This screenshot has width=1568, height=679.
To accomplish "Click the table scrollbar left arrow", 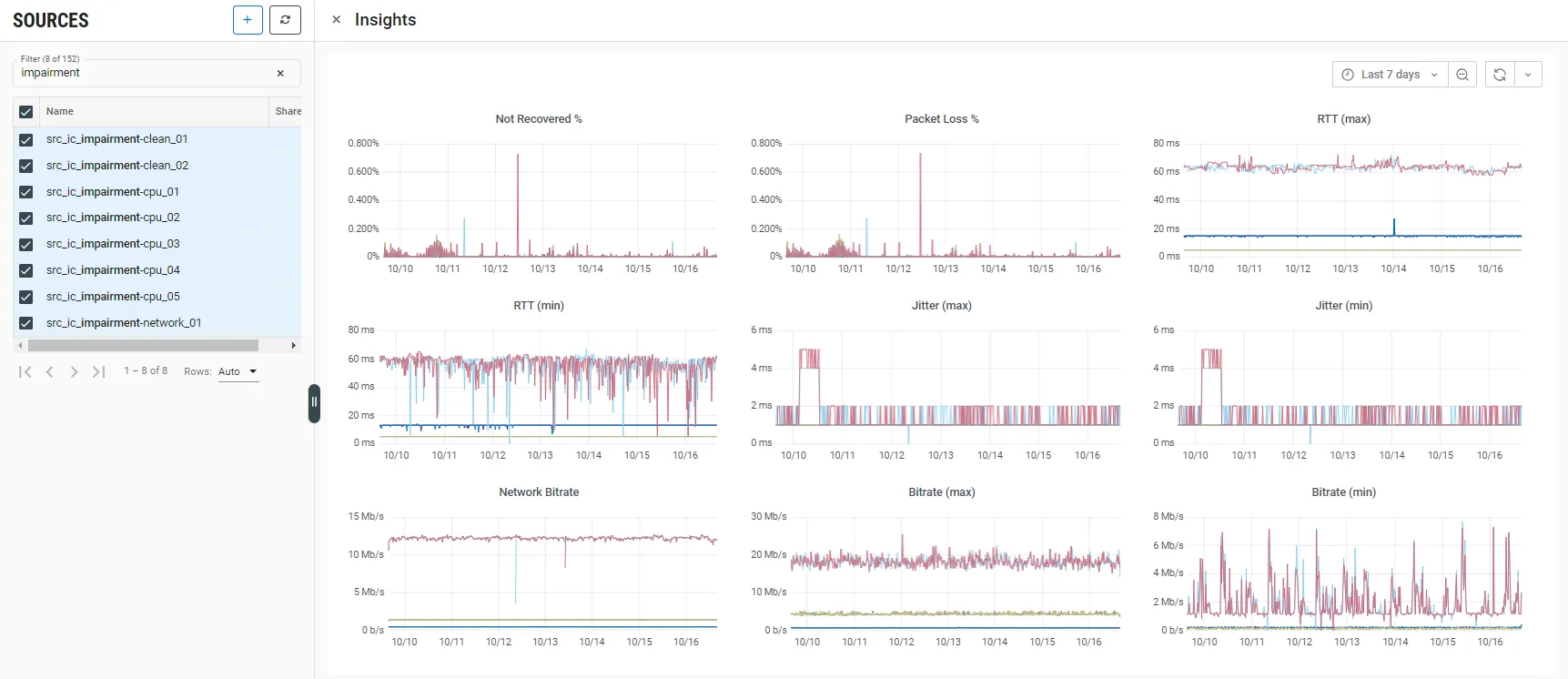I will click(20, 346).
